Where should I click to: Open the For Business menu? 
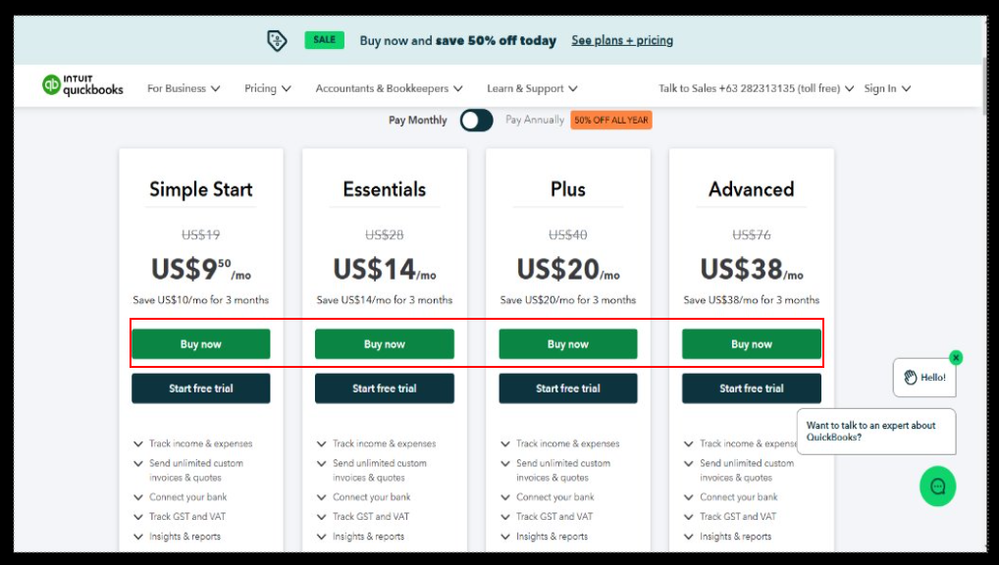pyautogui.click(x=183, y=89)
